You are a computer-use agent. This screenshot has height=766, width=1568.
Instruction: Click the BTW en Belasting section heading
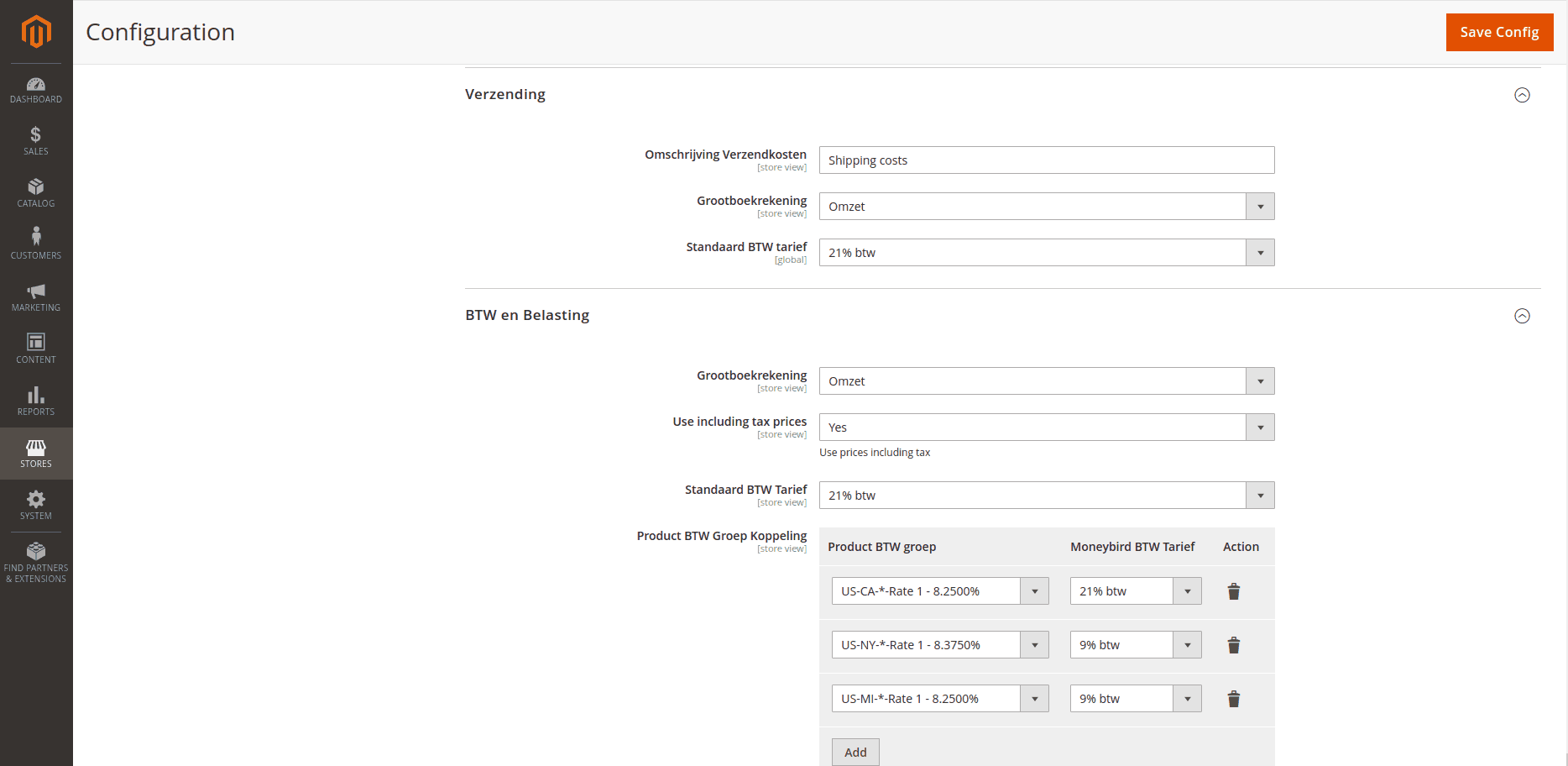tap(527, 315)
